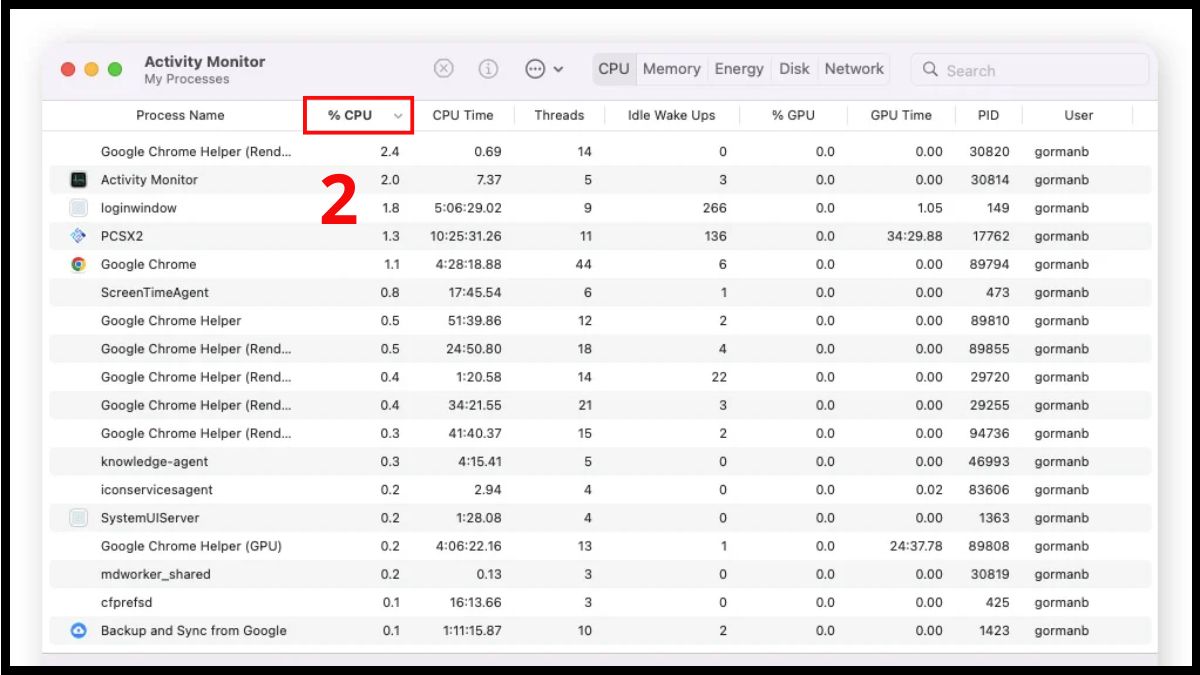Close the Activity Monitor window
The image size is (1200, 675).
click(x=68, y=69)
